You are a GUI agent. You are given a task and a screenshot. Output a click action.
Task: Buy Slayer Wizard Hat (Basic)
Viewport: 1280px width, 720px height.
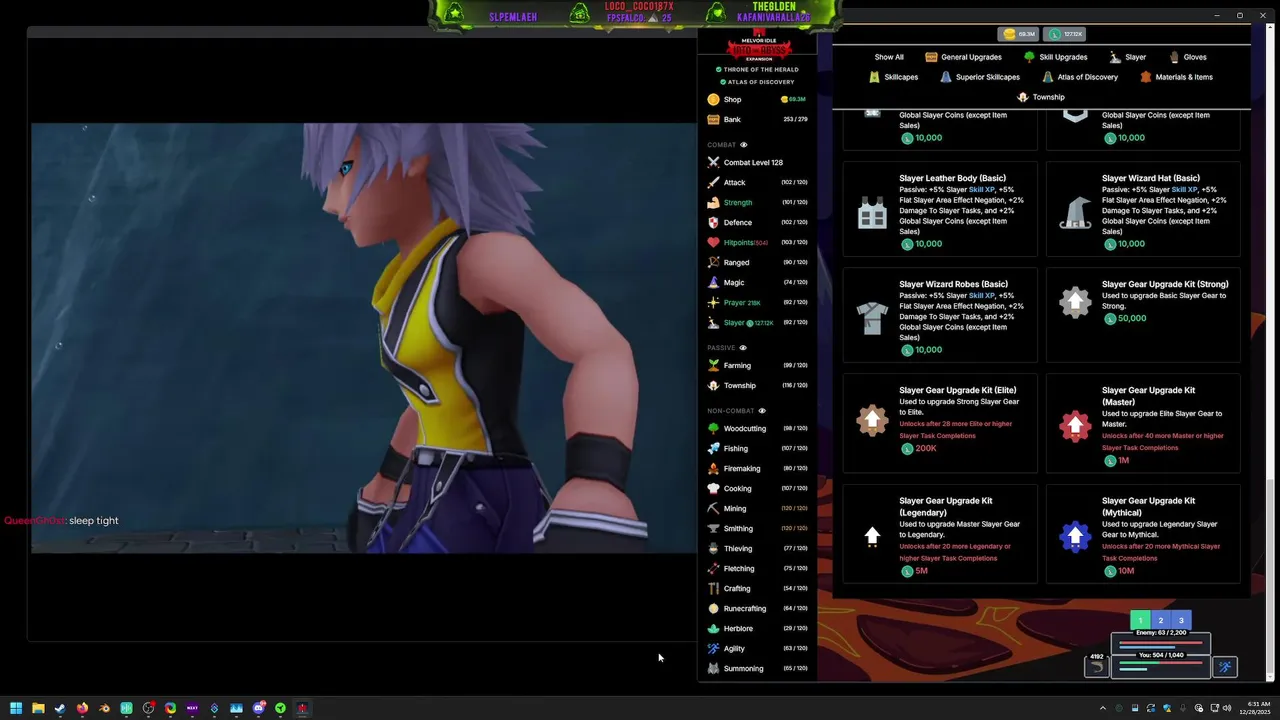pyautogui.click(x=1143, y=210)
